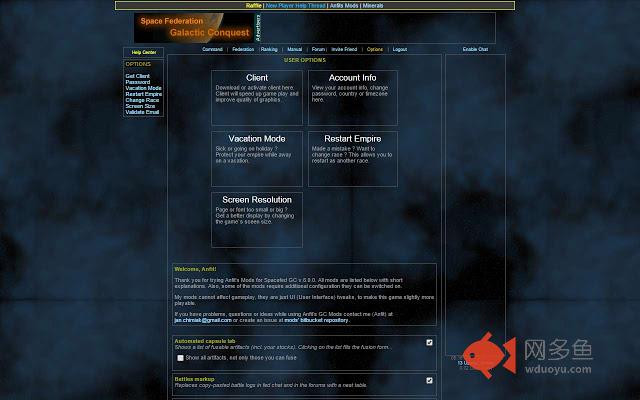Click the Battles markup title text
The image size is (640, 400).
click(x=194, y=379)
